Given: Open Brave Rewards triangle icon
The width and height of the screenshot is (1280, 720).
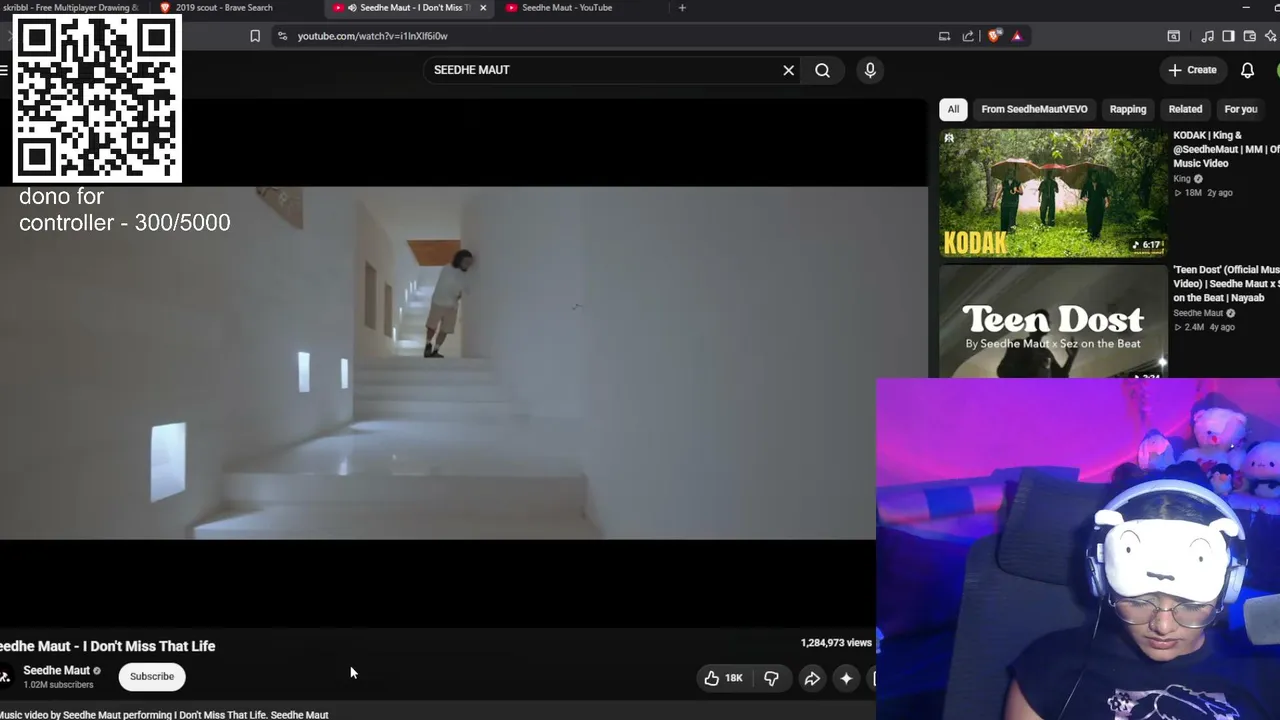Looking at the screenshot, I should pos(1017,36).
